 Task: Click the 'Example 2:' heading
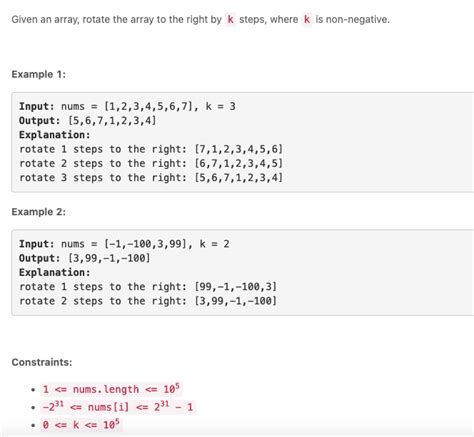39,212
